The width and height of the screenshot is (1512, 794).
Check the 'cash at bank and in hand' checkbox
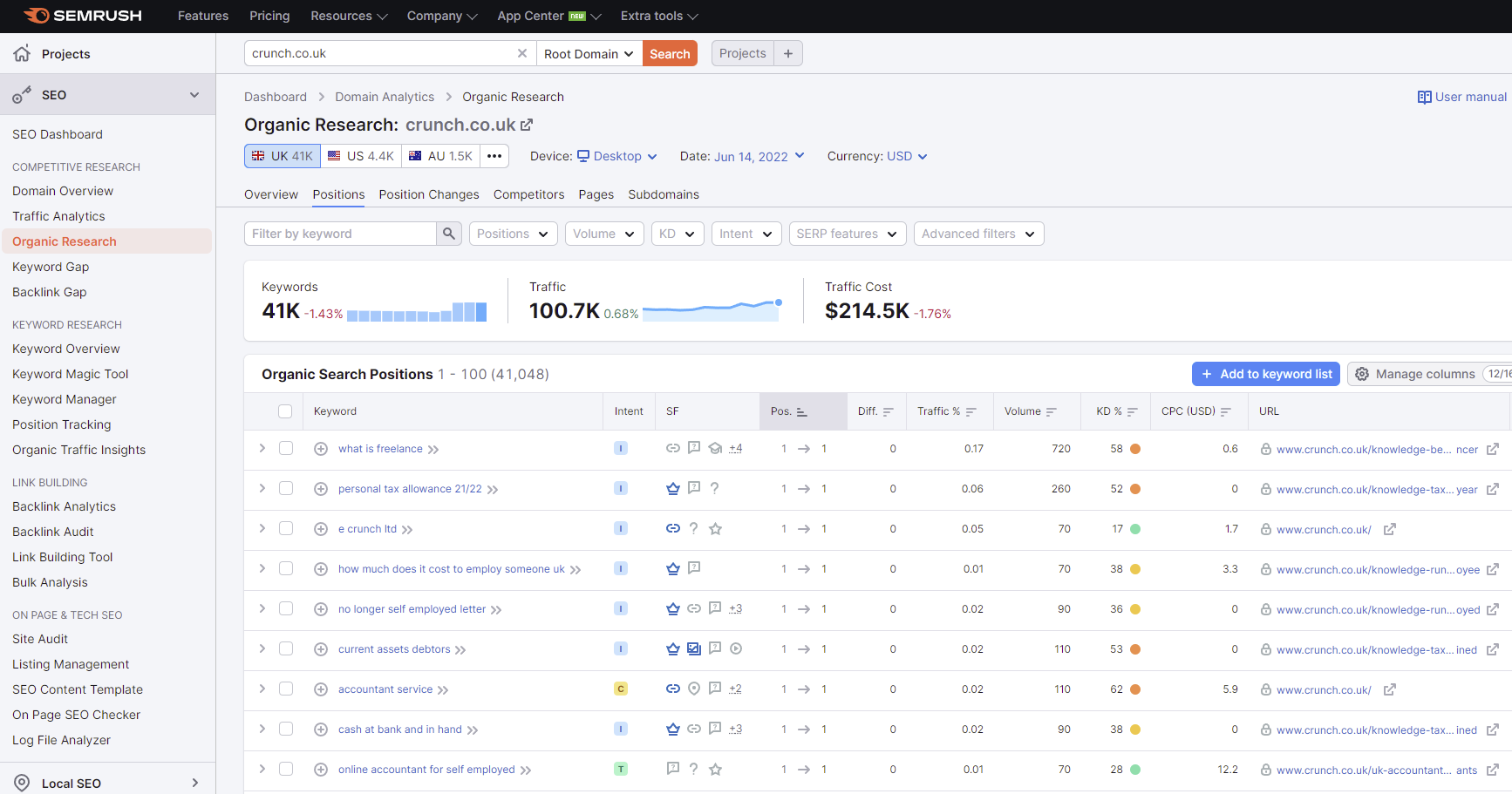click(286, 729)
